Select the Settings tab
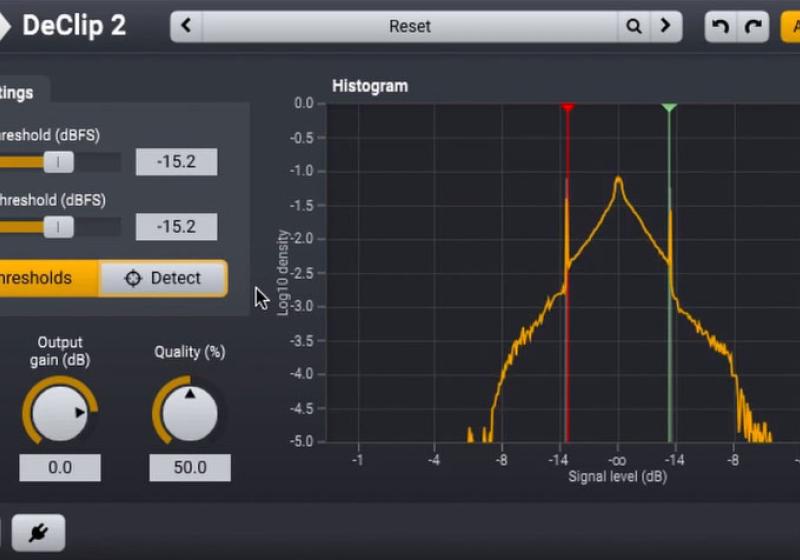Screen dimensions: 800x560 point(20,92)
